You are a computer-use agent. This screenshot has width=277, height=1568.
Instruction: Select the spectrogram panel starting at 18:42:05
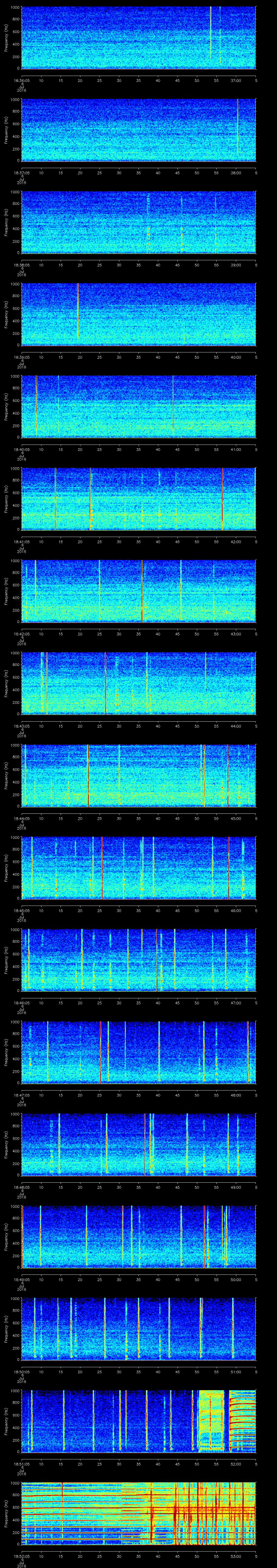point(138,591)
